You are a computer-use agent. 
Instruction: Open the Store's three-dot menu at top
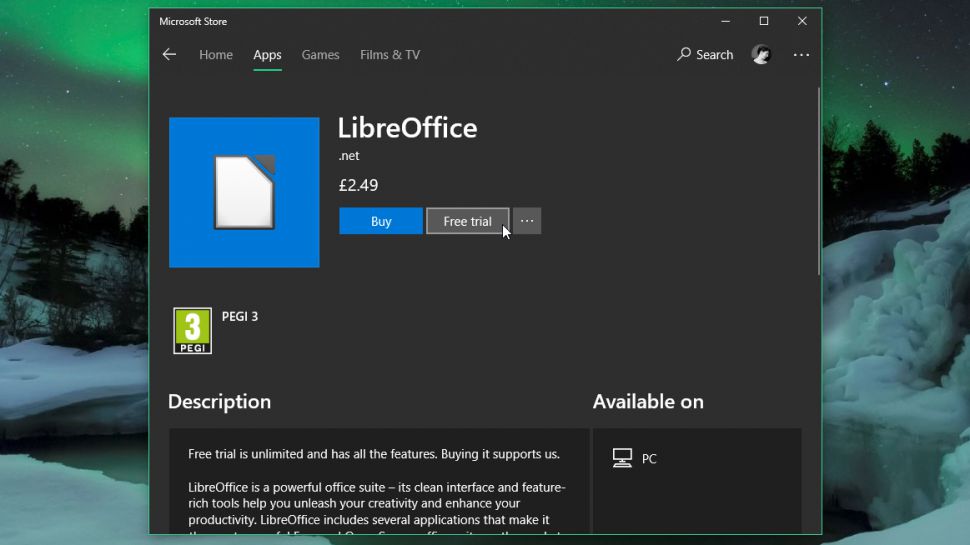click(x=801, y=55)
